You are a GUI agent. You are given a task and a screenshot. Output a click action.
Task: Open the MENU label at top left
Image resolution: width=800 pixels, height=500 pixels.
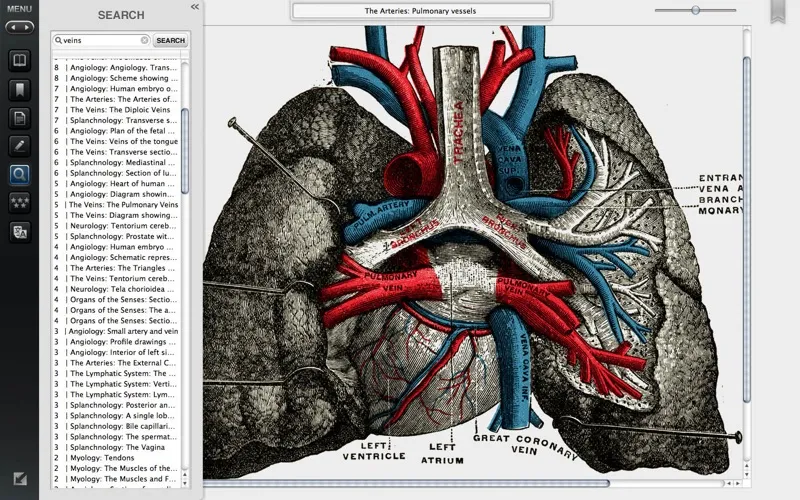tap(19, 9)
